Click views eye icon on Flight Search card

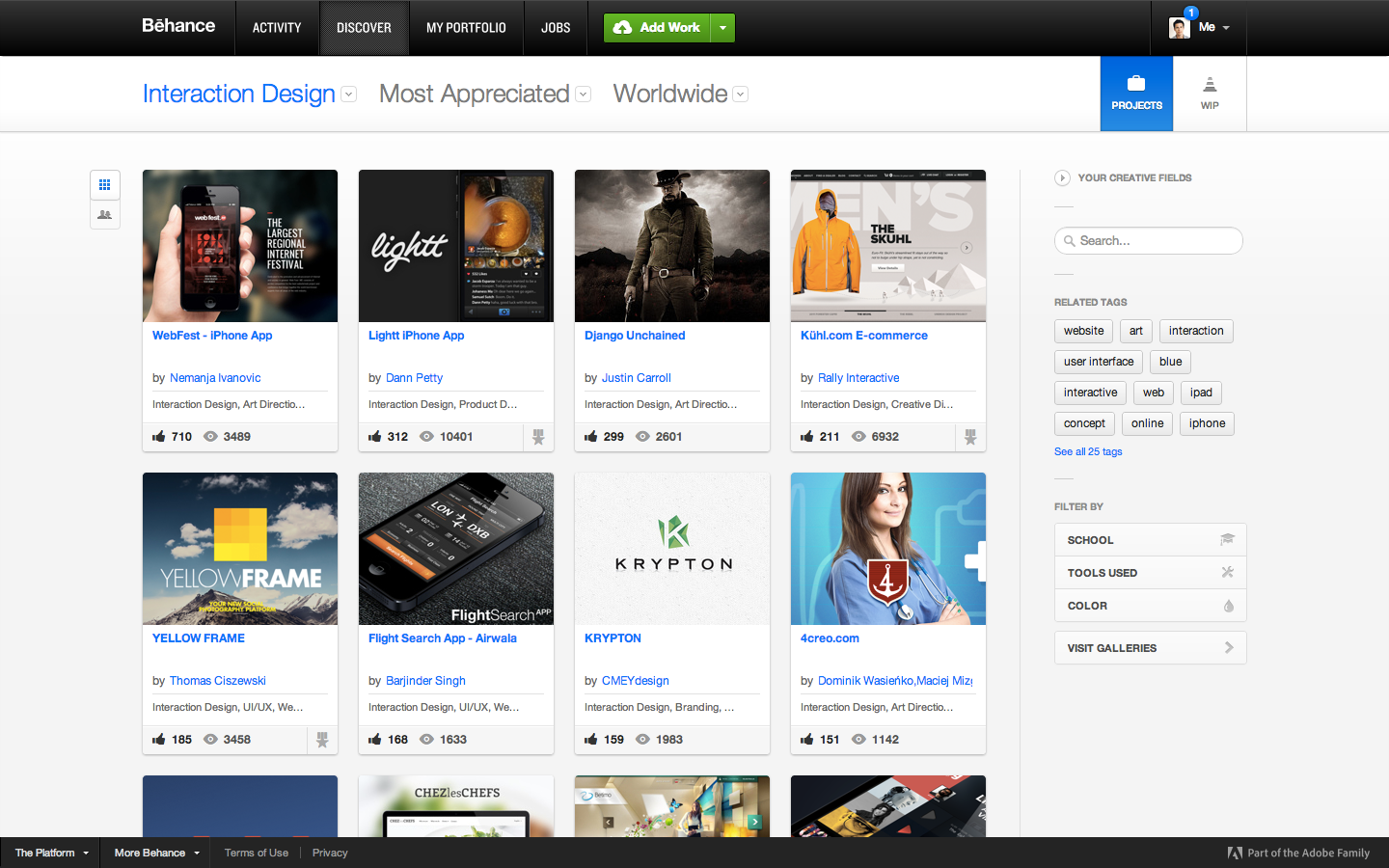pos(426,740)
